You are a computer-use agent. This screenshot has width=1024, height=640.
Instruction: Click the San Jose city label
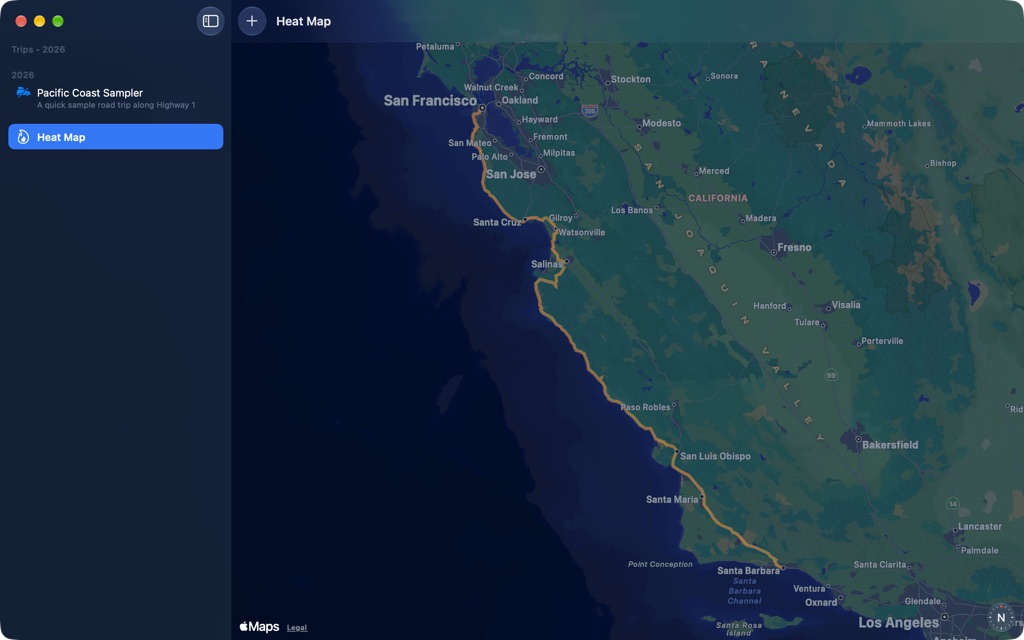511,174
